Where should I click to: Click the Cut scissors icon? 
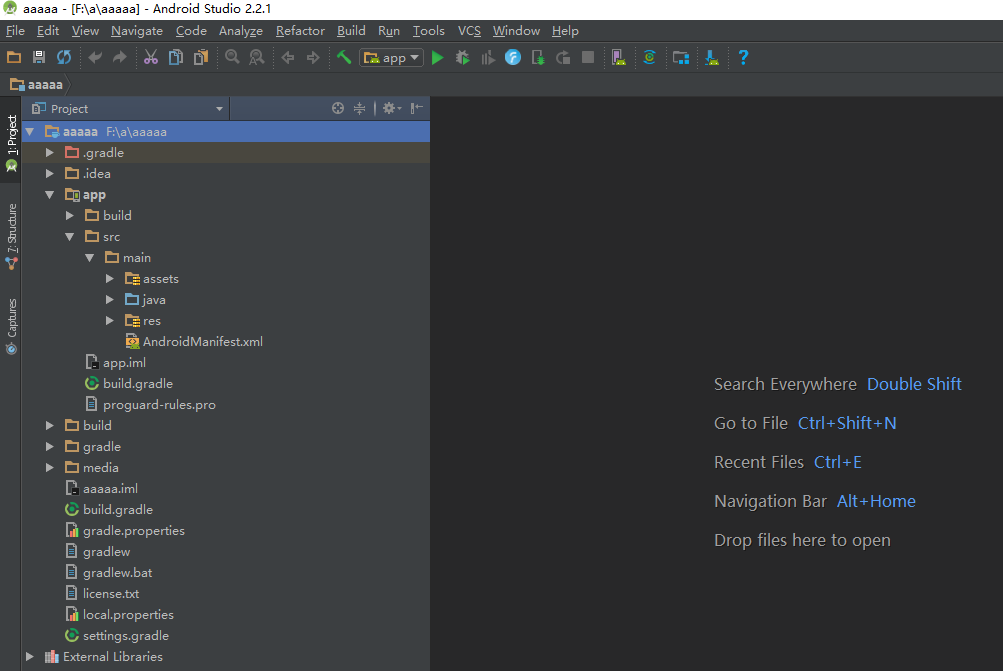151,58
